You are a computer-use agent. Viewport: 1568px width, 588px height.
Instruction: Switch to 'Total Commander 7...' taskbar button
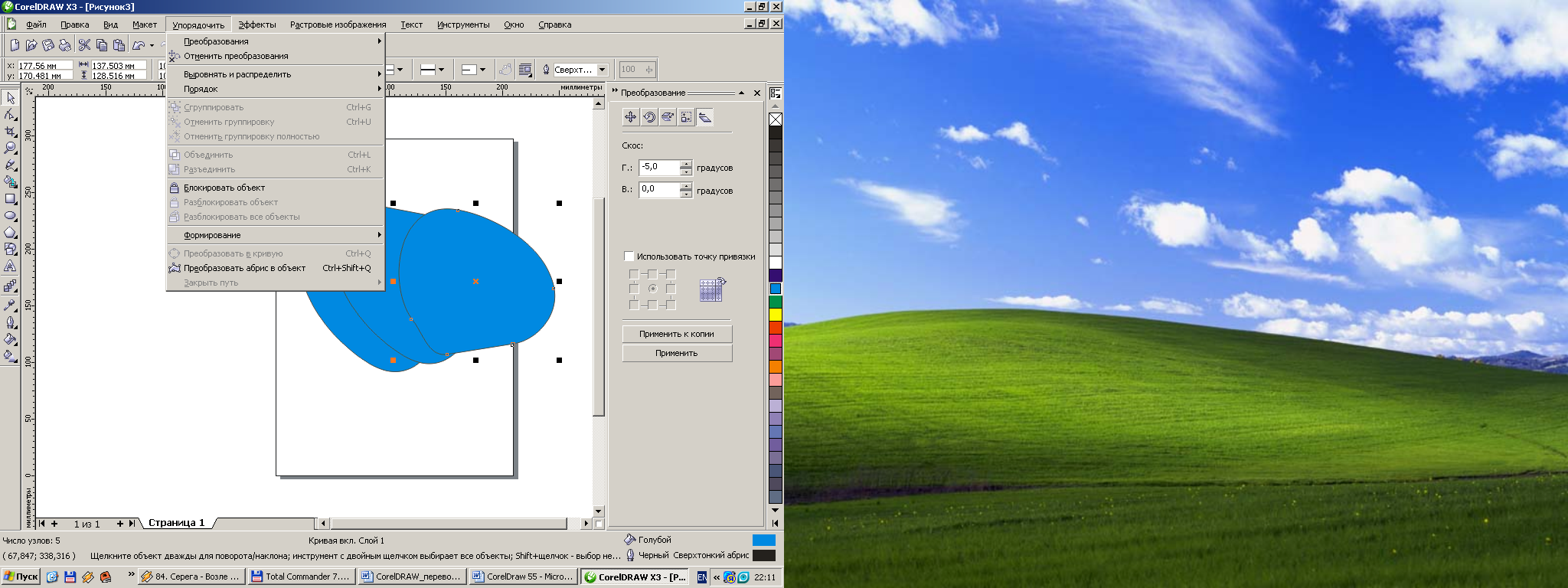(x=301, y=577)
